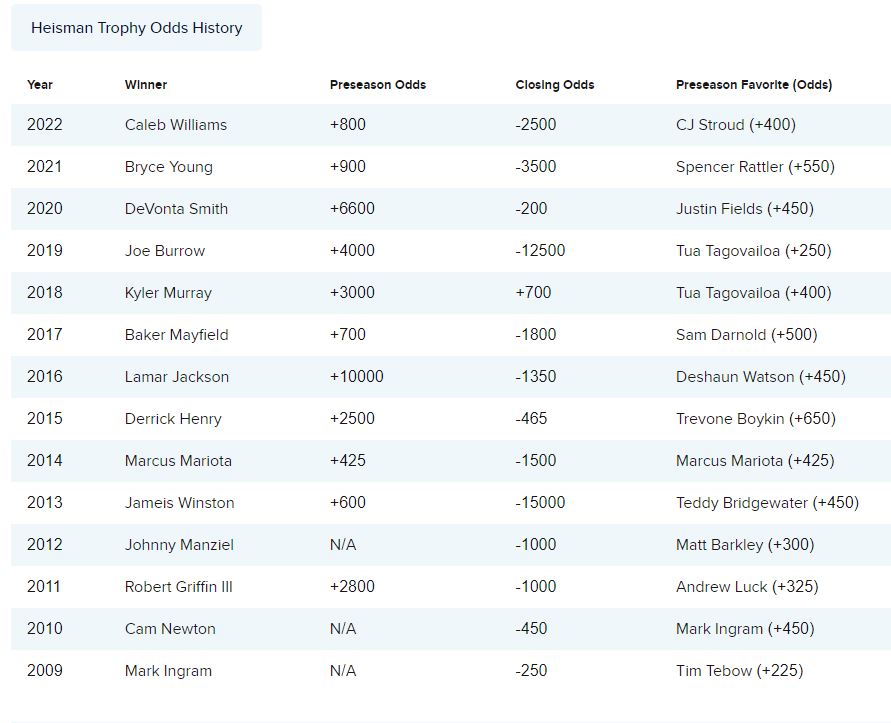
Task: Select the Deshaun Watson (+450) cell
Action: click(761, 377)
